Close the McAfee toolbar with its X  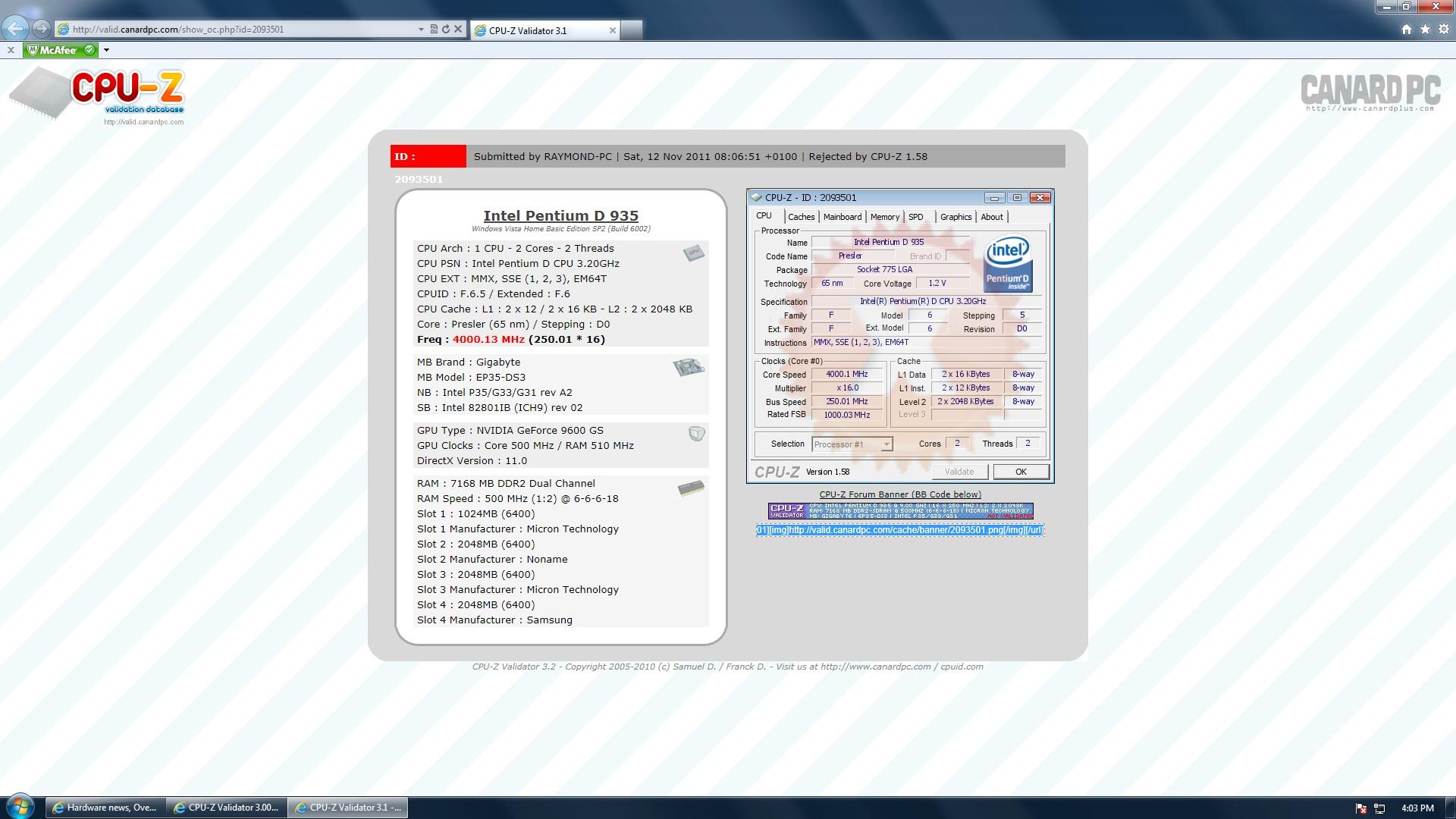pyautogui.click(x=11, y=50)
